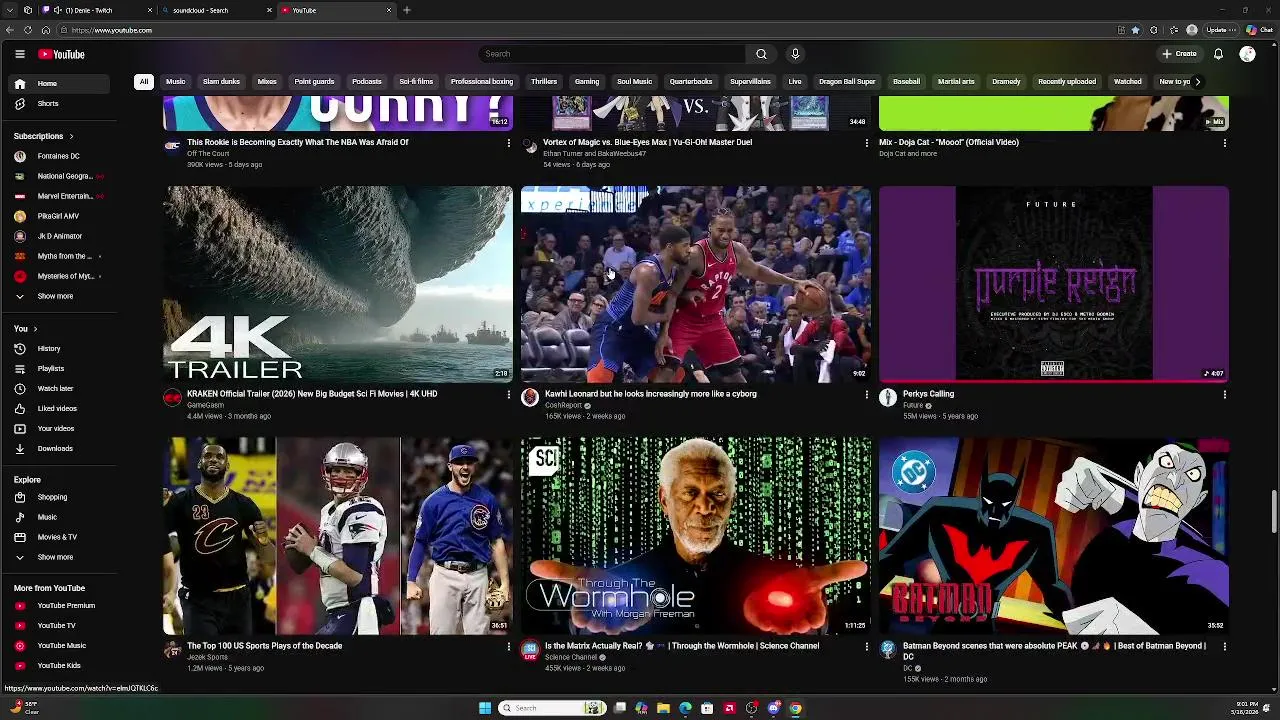Select the Recently uploaded chip
The image size is (1280, 720).
[x=1067, y=82]
